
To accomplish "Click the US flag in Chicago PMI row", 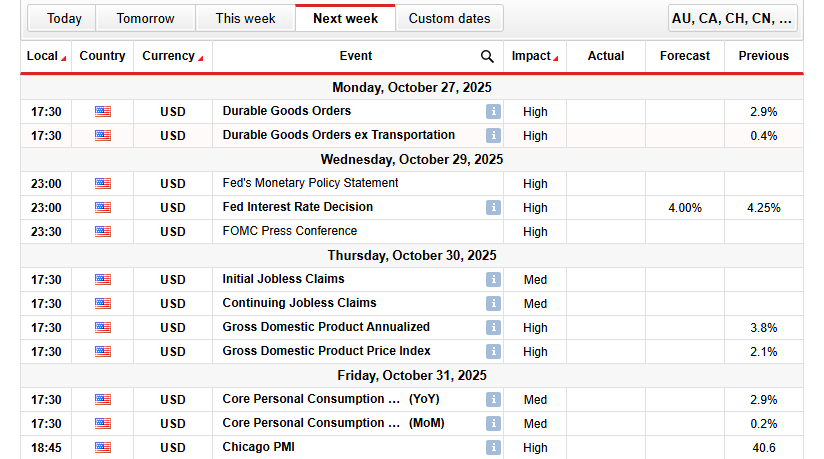I will click(103, 448).
